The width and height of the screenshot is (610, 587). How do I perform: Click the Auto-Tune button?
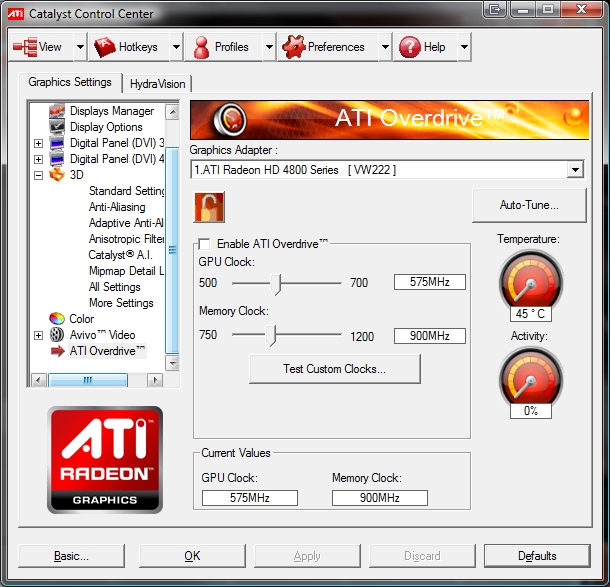pos(529,205)
